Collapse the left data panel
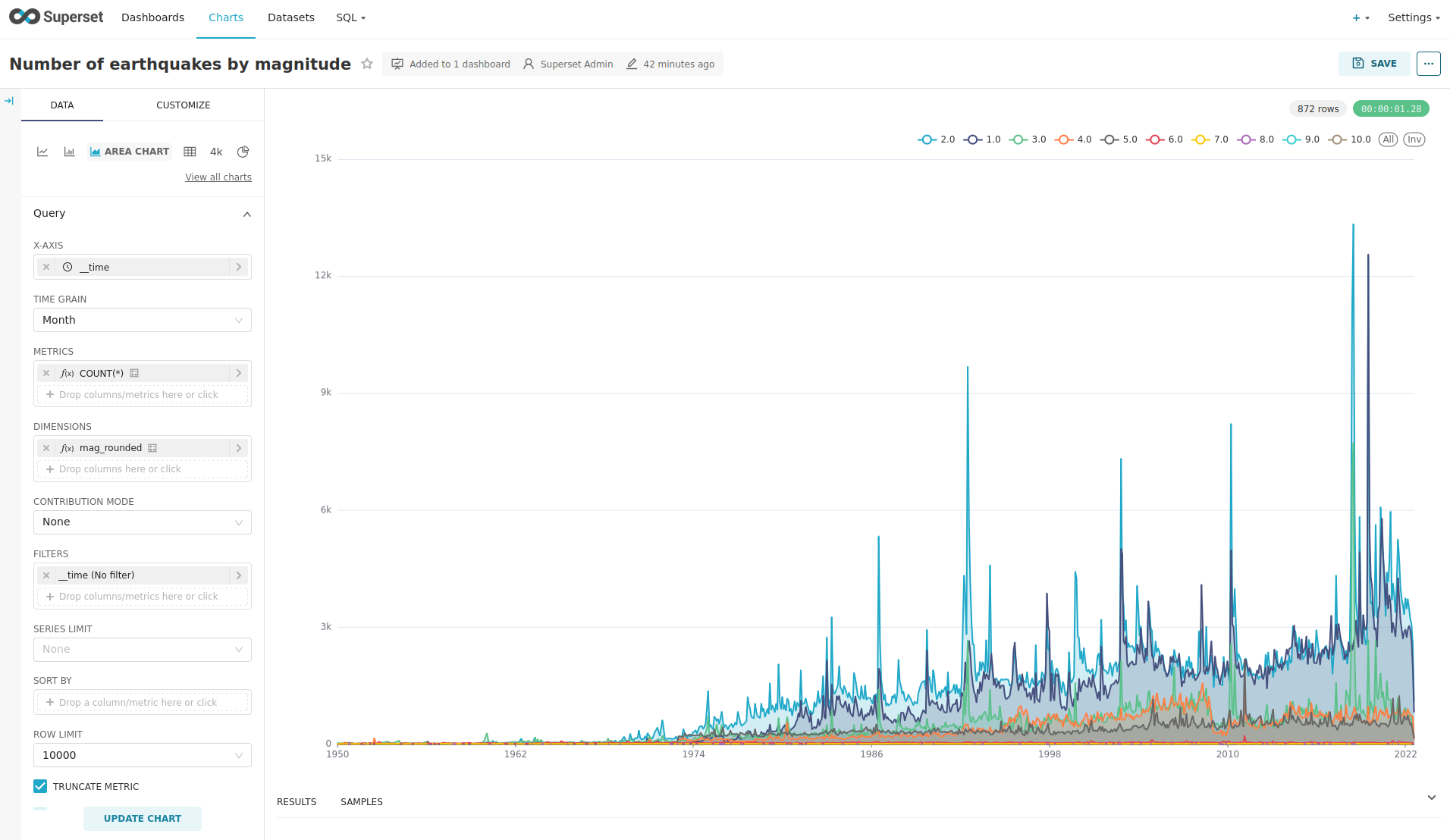This screenshot has height=840, width=1450. click(x=9, y=101)
